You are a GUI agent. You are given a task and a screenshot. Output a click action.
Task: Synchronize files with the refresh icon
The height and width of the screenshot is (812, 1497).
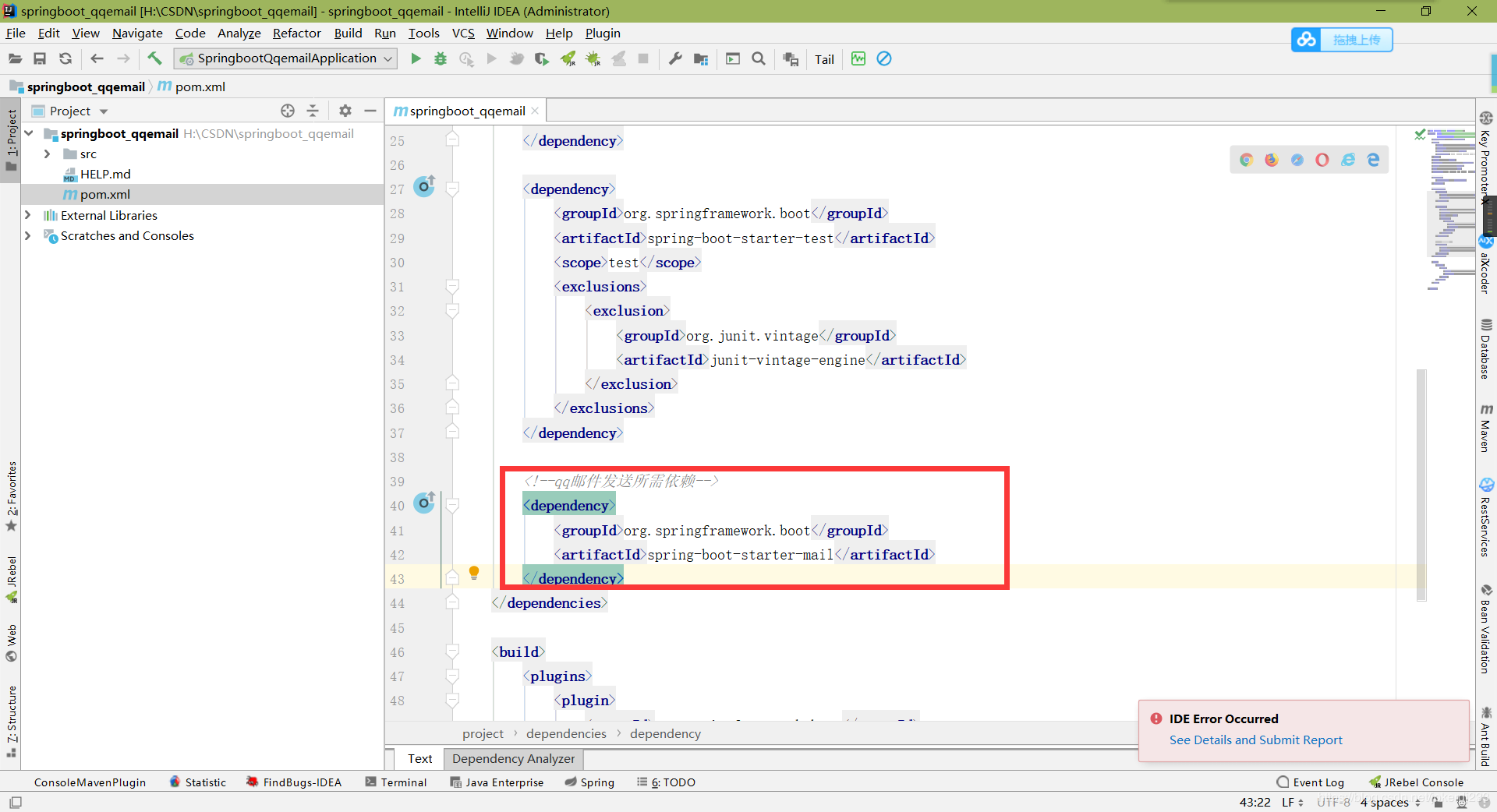point(65,58)
